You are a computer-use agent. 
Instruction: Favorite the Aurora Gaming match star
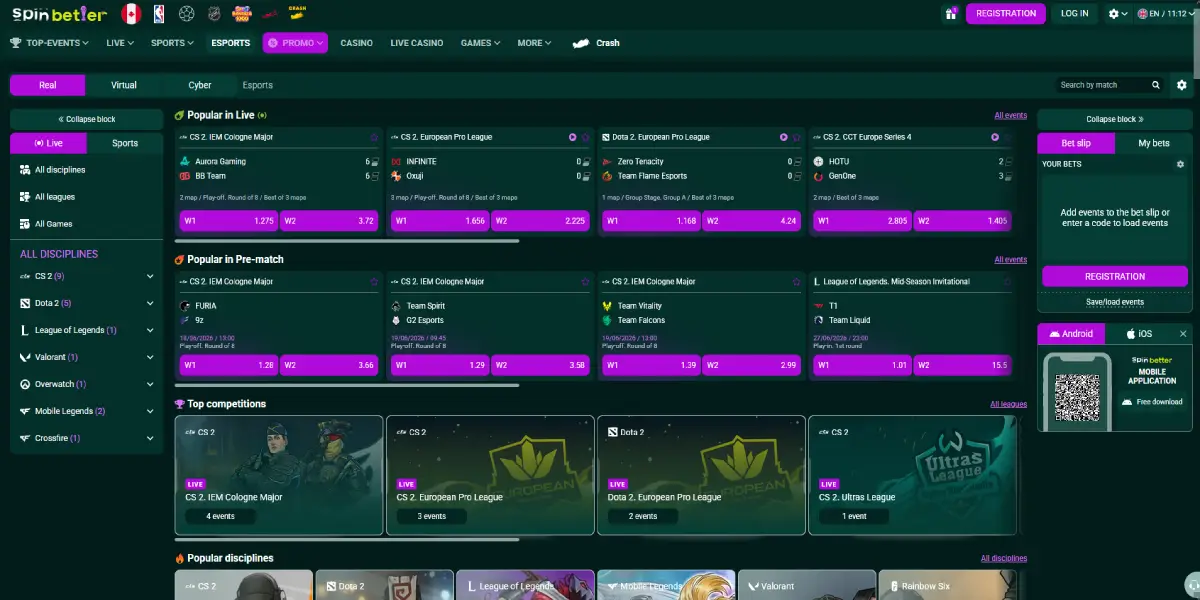coord(374,137)
